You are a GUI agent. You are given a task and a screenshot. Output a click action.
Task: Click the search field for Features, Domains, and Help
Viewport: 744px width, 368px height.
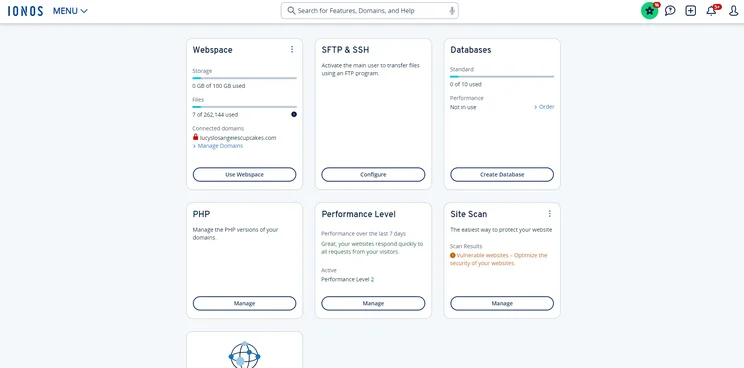[x=370, y=10]
